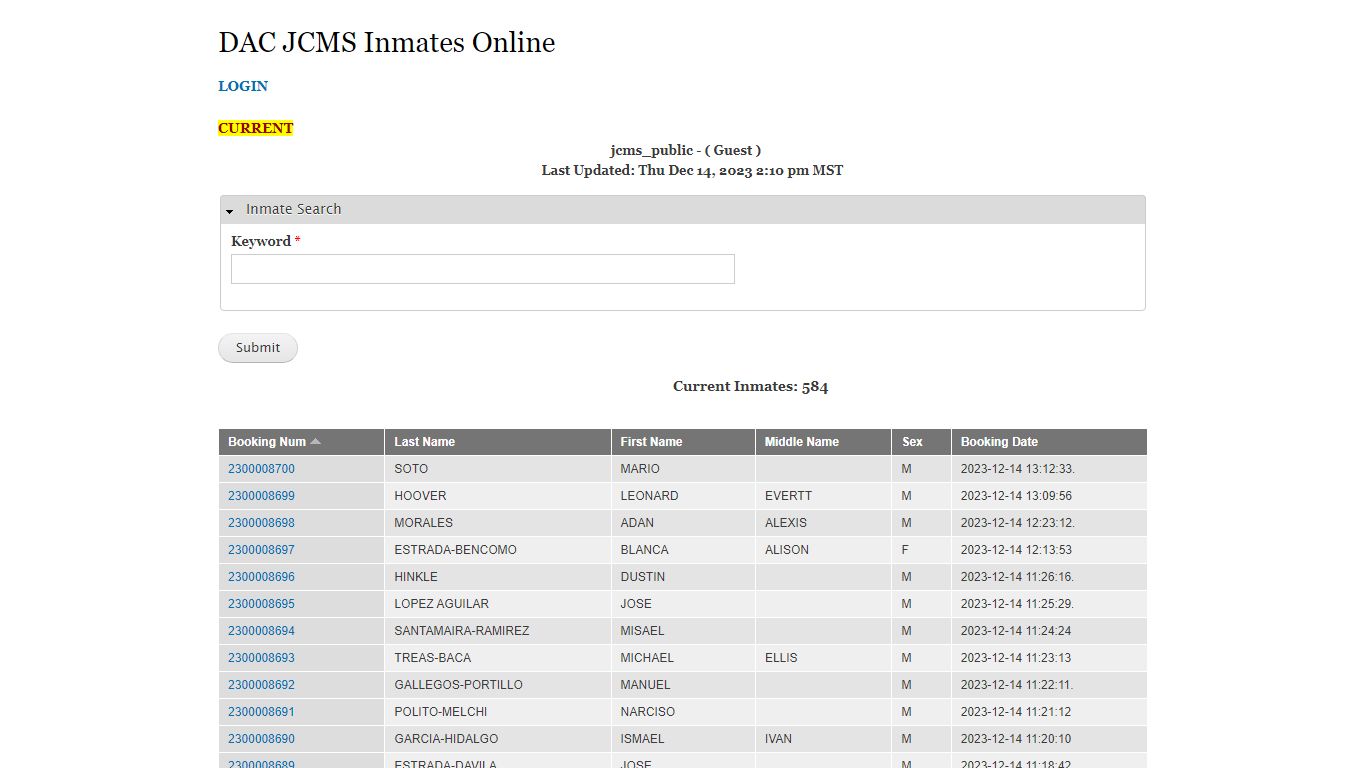Screen dimensions: 1366x768
Task: Open booking 2300008696
Action: tap(261, 577)
